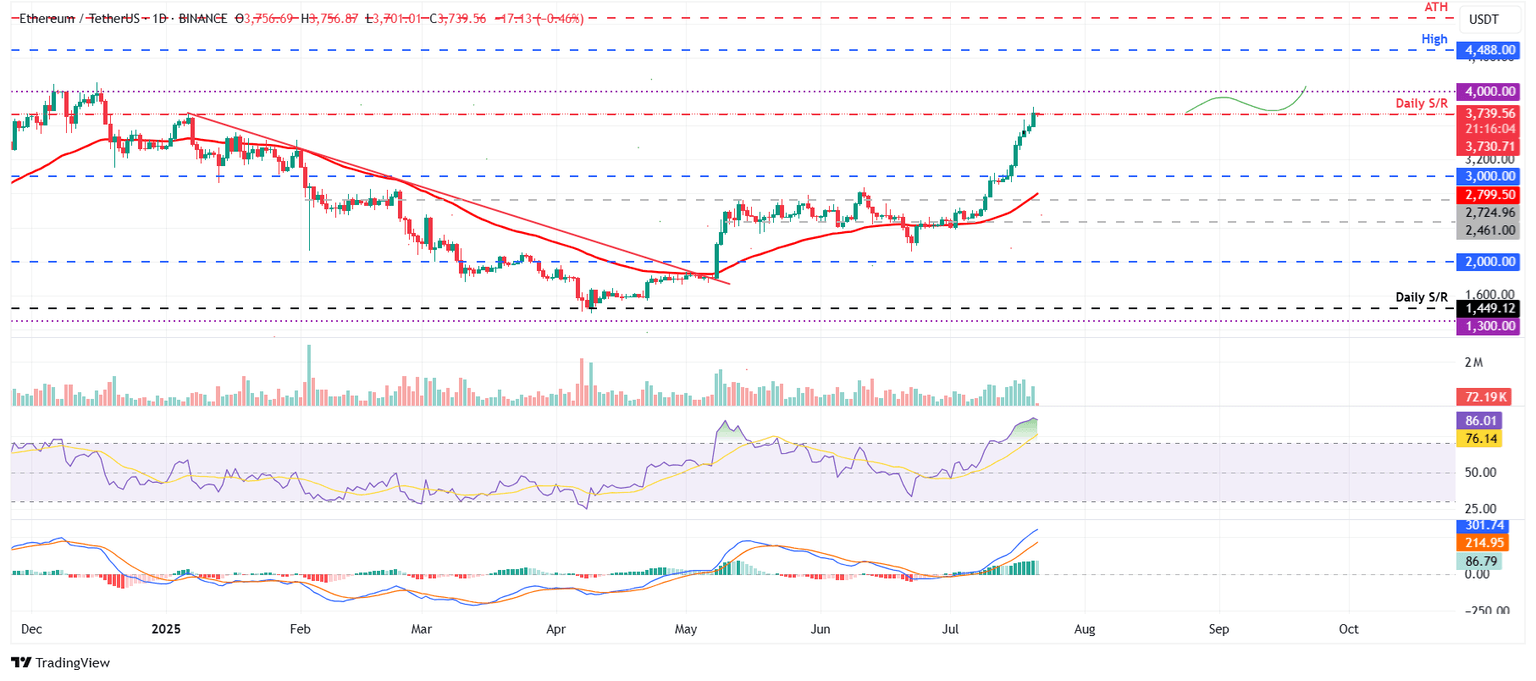Click the '1,449.12' black price label
Screen dimensions: 1536x681
pyautogui.click(x=1489, y=309)
